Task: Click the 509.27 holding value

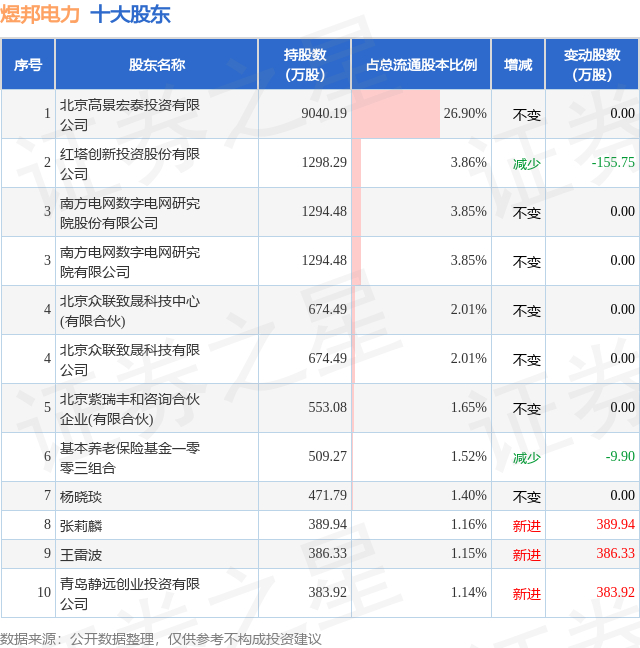Action: (327, 456)
